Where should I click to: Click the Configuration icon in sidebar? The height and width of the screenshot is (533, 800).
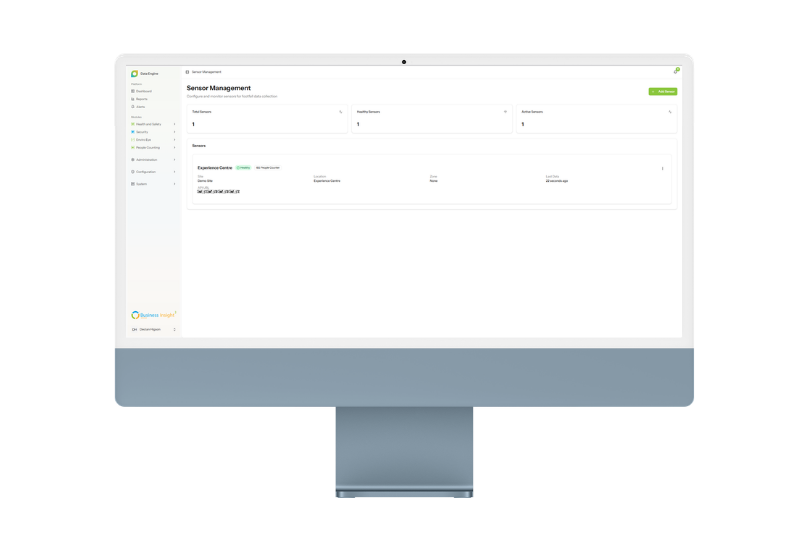(x=133, y=172)
